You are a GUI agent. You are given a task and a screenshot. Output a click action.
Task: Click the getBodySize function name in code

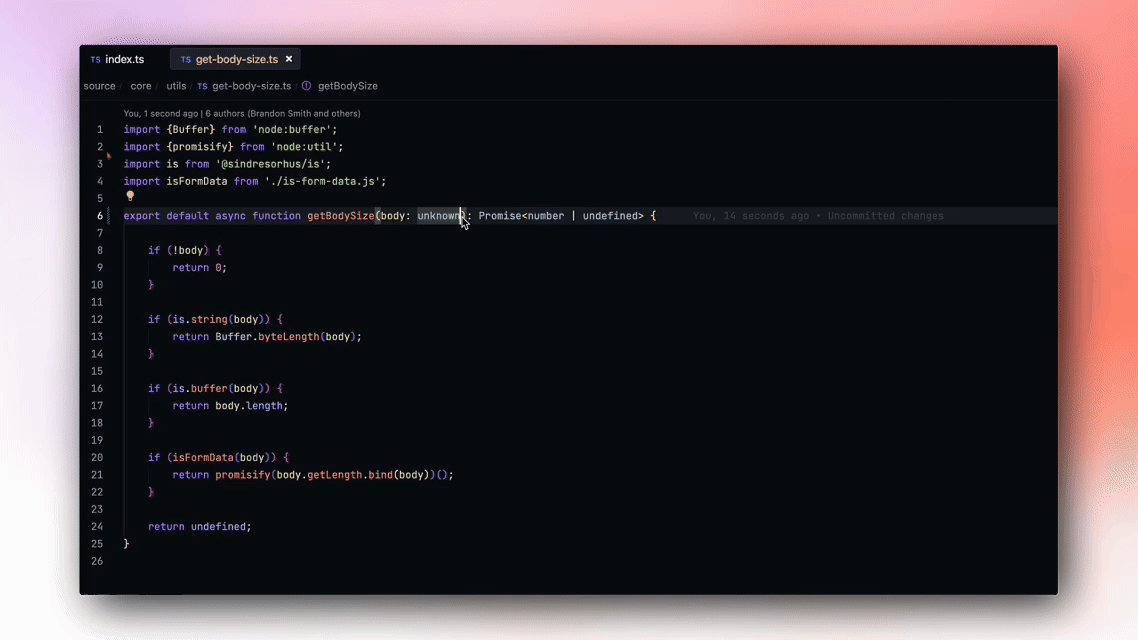click(x=340, y=216)
